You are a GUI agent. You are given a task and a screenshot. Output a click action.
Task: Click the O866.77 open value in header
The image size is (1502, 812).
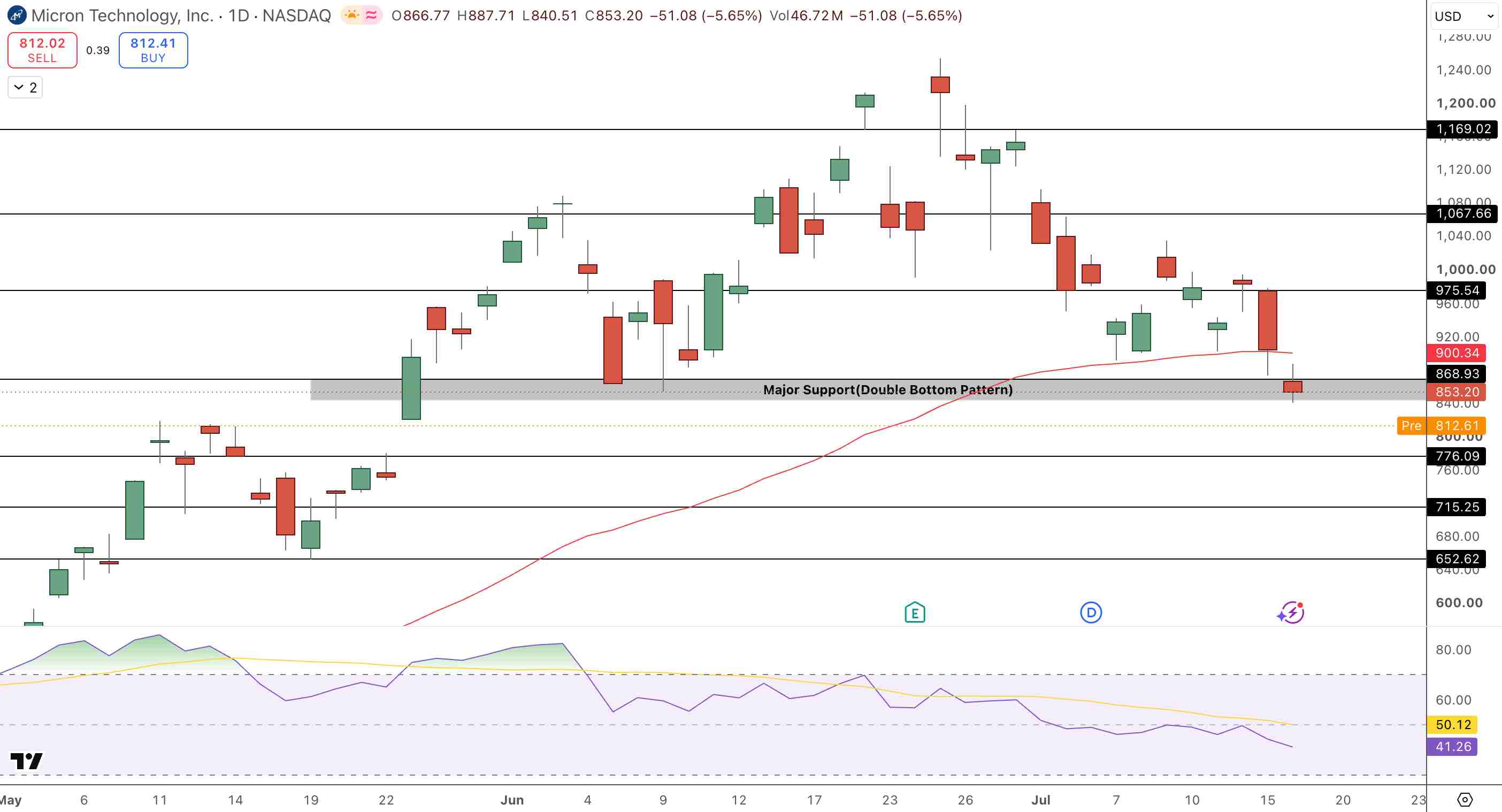[421, 15]
